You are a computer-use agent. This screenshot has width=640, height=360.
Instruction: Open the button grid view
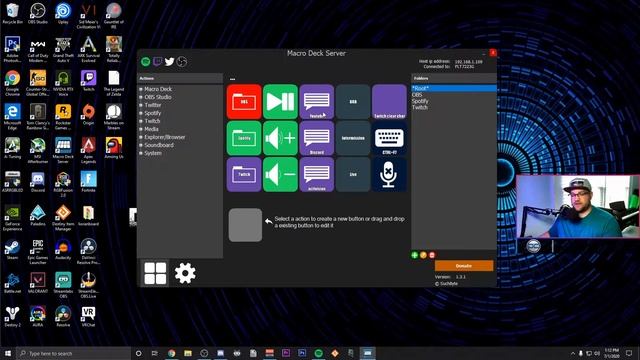[155, 273]
